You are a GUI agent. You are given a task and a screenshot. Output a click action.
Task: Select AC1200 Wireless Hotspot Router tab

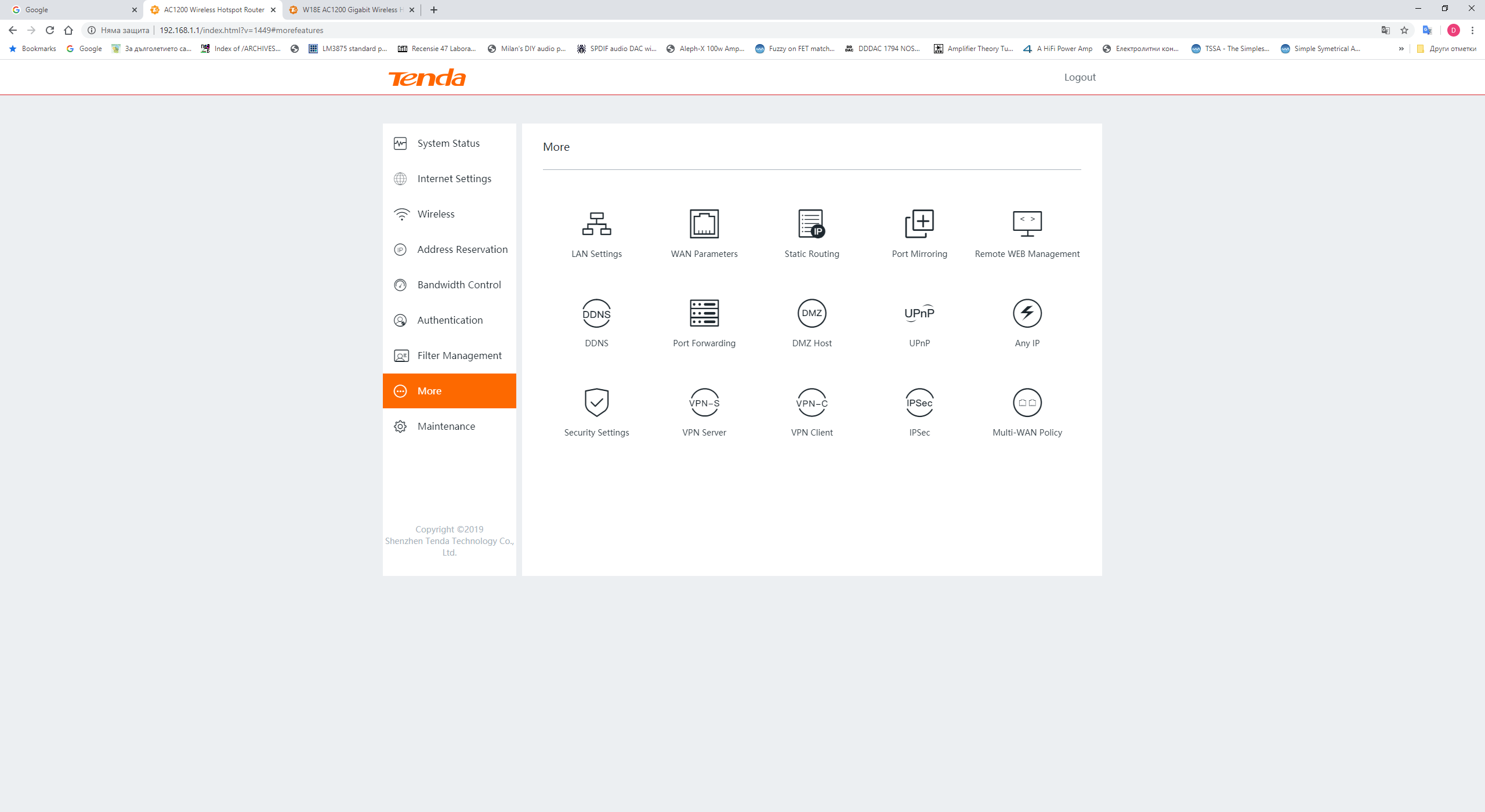(213, 10)
